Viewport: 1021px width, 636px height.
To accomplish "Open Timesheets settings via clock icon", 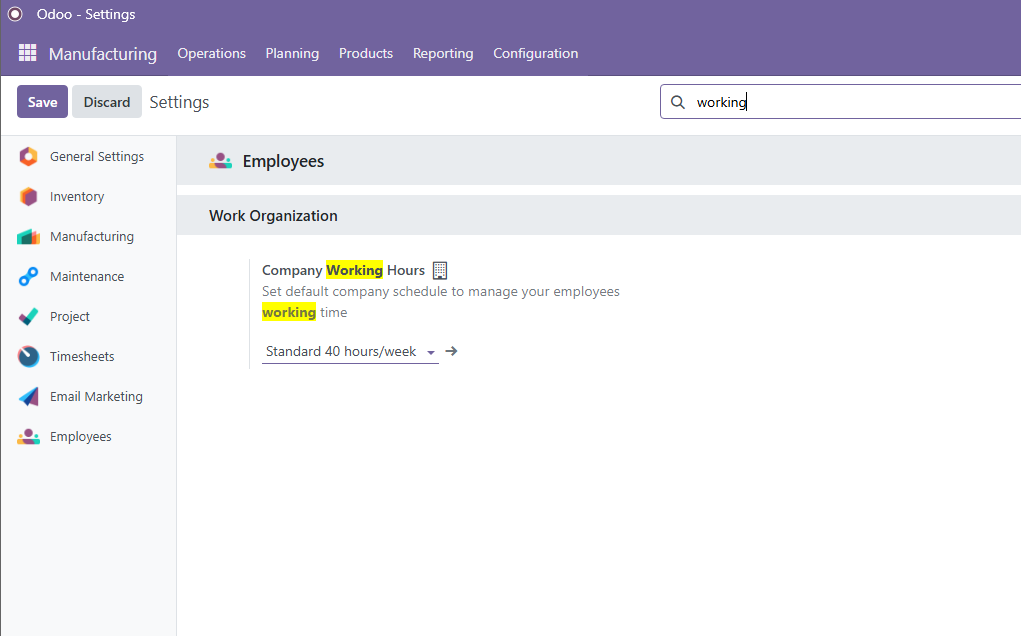I will [29, 357].
